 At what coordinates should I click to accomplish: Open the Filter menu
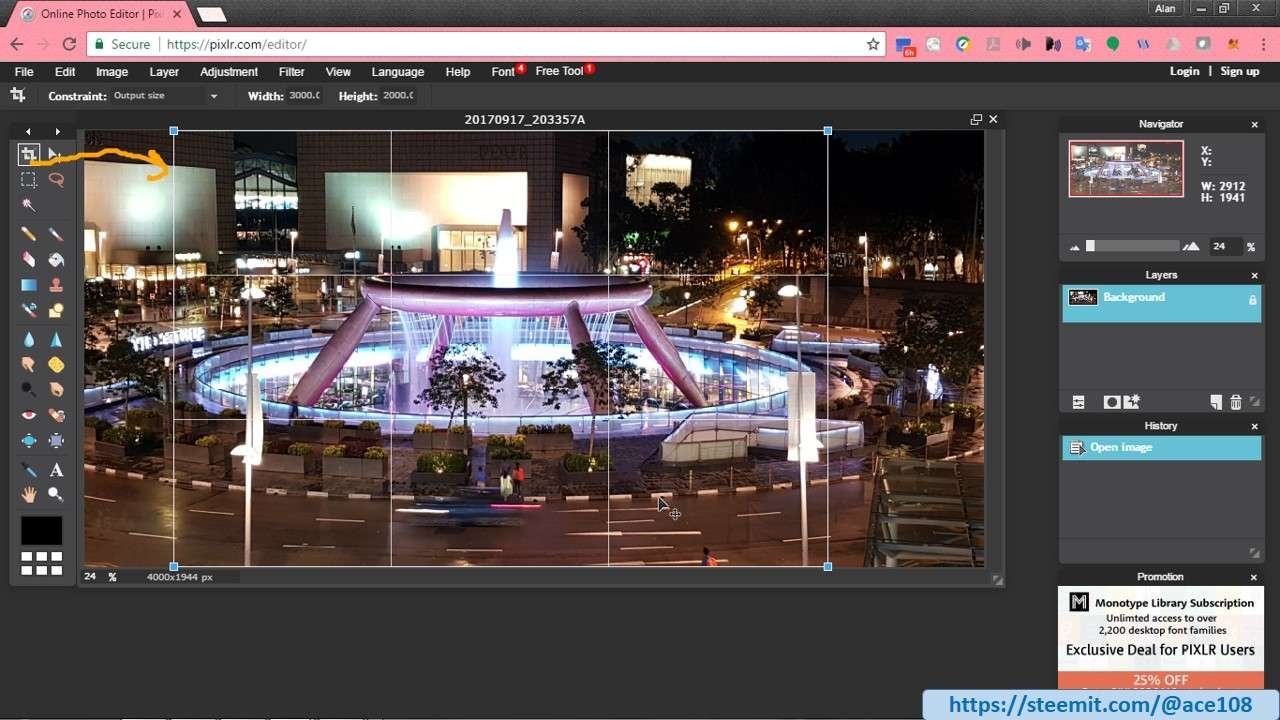point(292,72)
